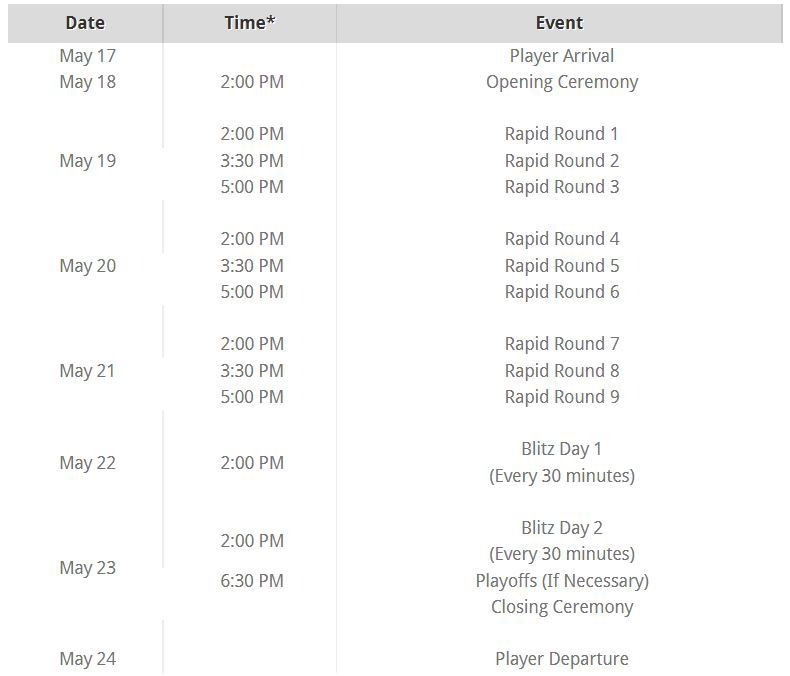Select the Player Departure event
Image resolution: width=790 pixels, height=676 pixels.
(x=562, y=659)
